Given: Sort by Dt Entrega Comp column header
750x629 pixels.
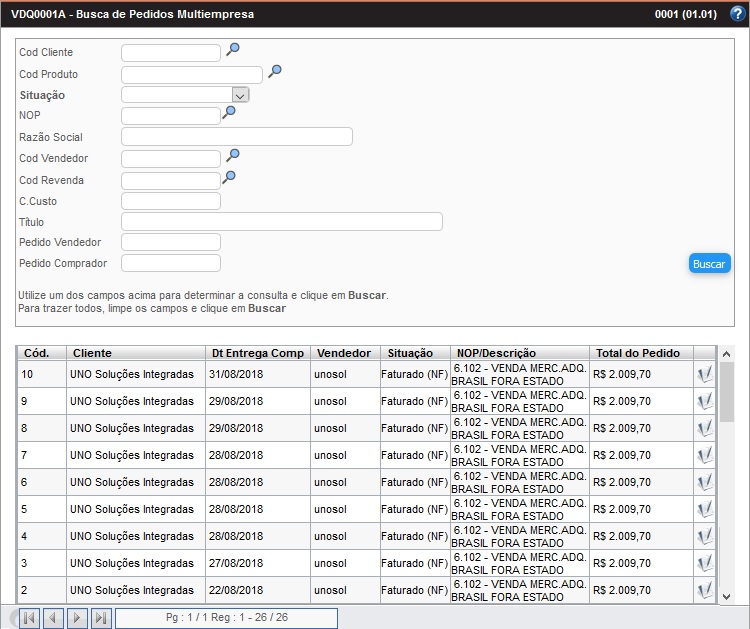Looking at the screenshot, I should (257, 353).
